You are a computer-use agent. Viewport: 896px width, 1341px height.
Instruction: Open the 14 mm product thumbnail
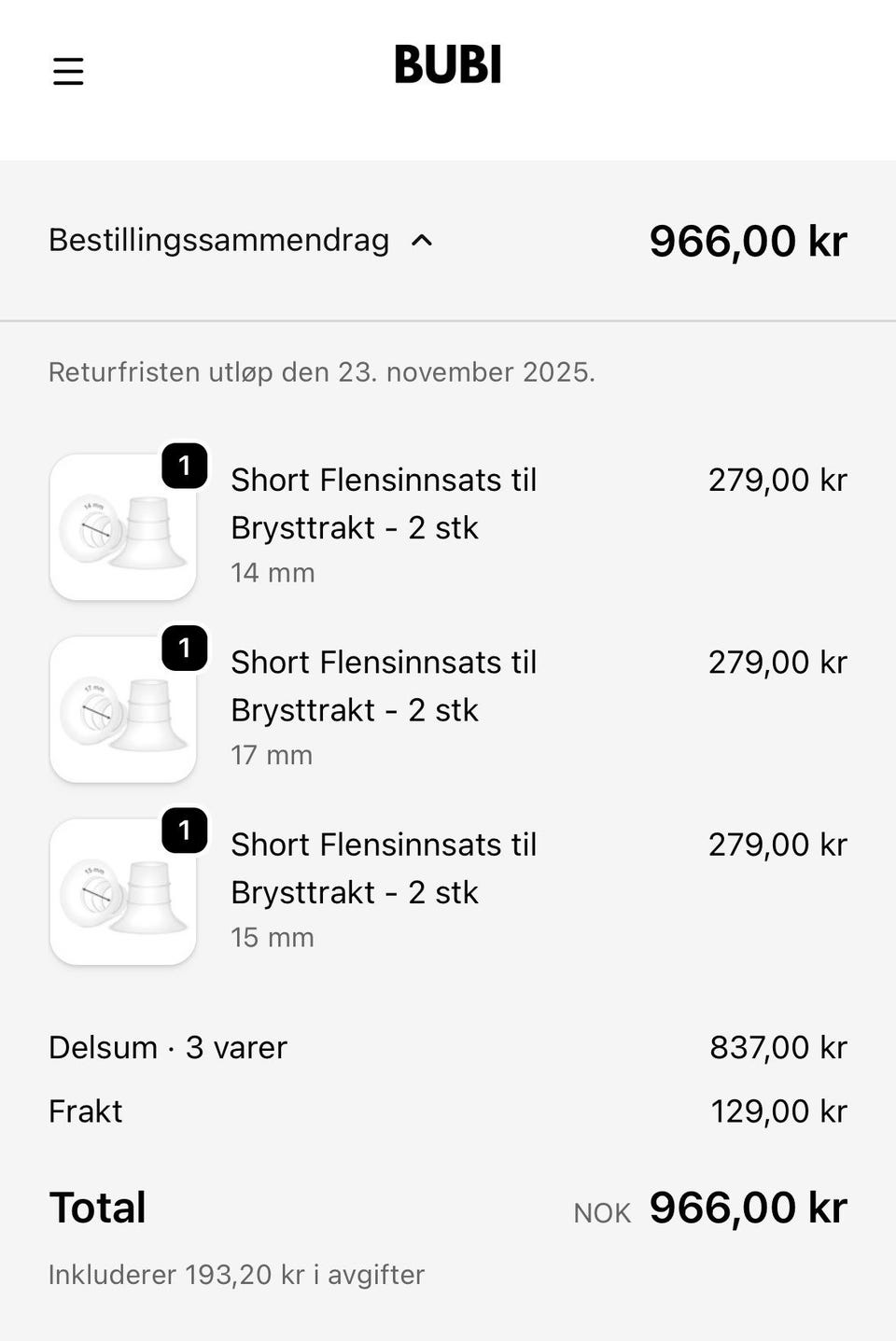point(122,528)
